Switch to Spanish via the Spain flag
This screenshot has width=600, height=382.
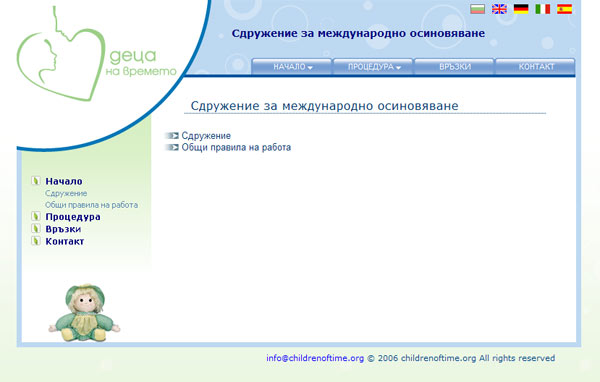coord(564,9)
